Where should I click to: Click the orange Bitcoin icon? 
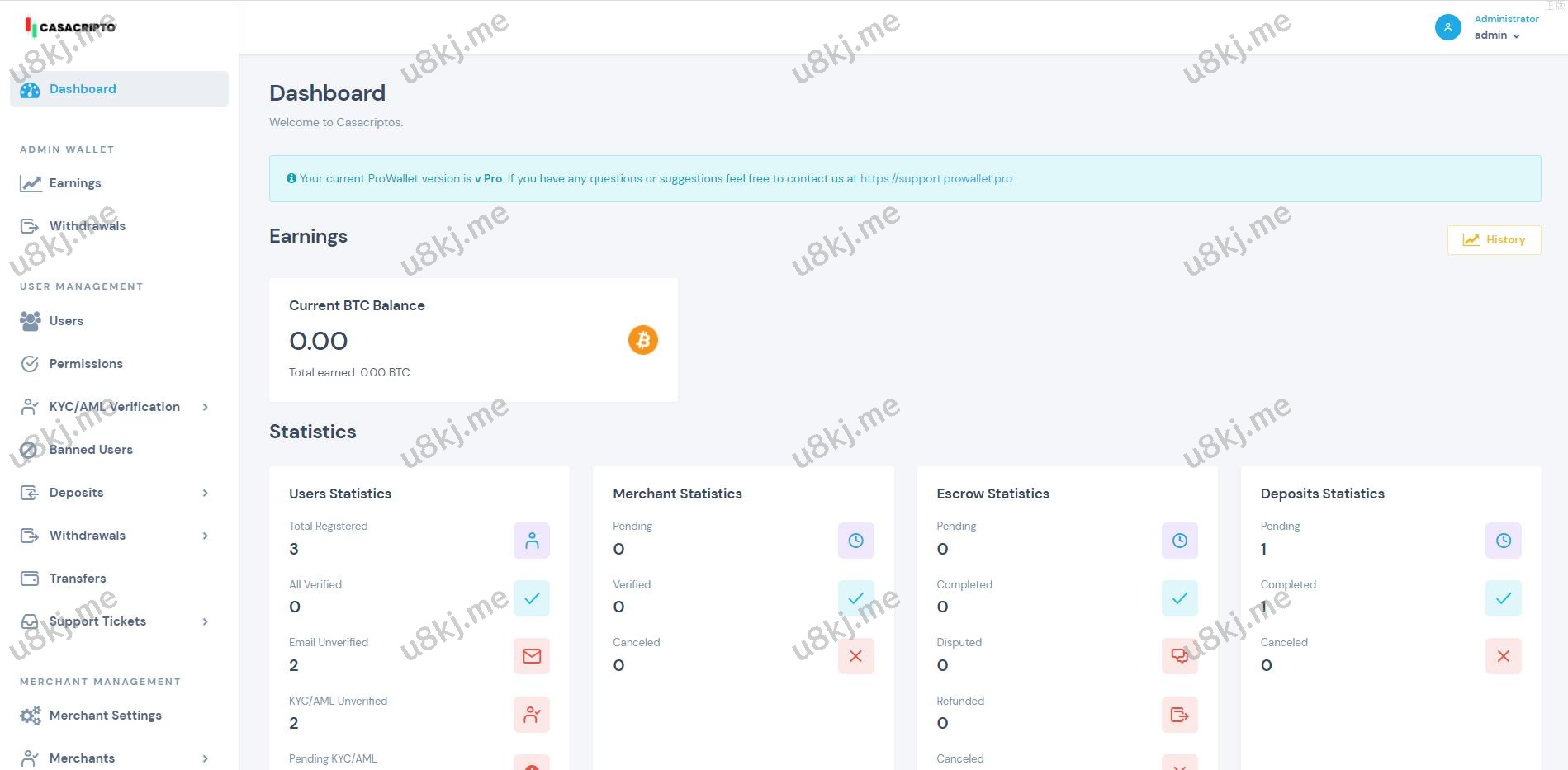(x=642, y=340)
